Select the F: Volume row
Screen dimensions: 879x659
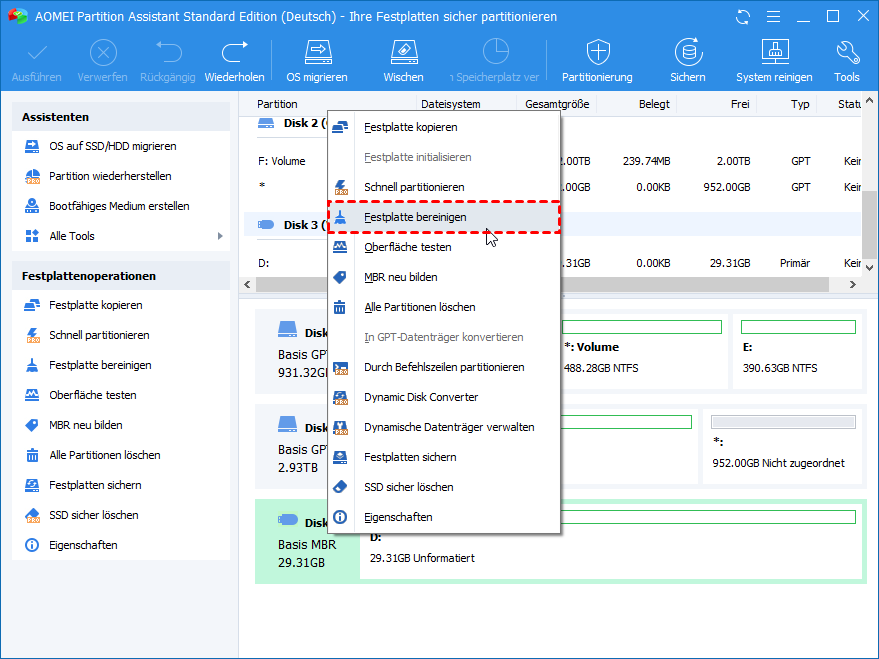552,161
